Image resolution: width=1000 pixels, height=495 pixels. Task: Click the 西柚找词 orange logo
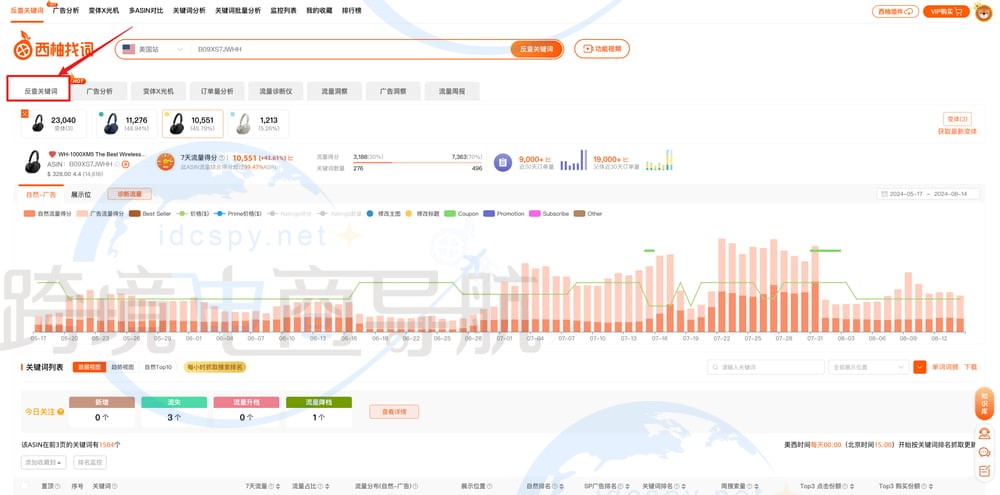coord(54,49)
